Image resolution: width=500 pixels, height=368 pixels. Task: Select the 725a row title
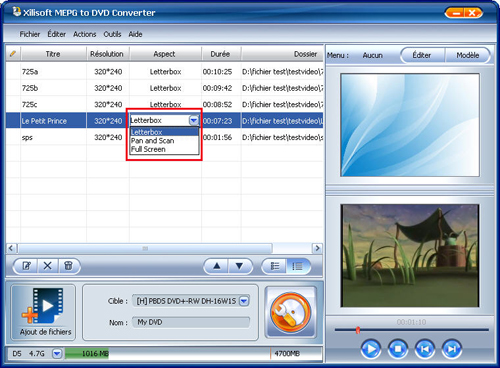pos(30,72)
